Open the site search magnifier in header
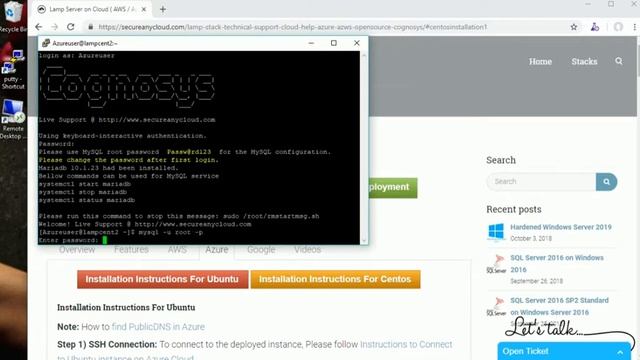Image resolution: width=640 pixels, height=360 pixels. point(619,61)
